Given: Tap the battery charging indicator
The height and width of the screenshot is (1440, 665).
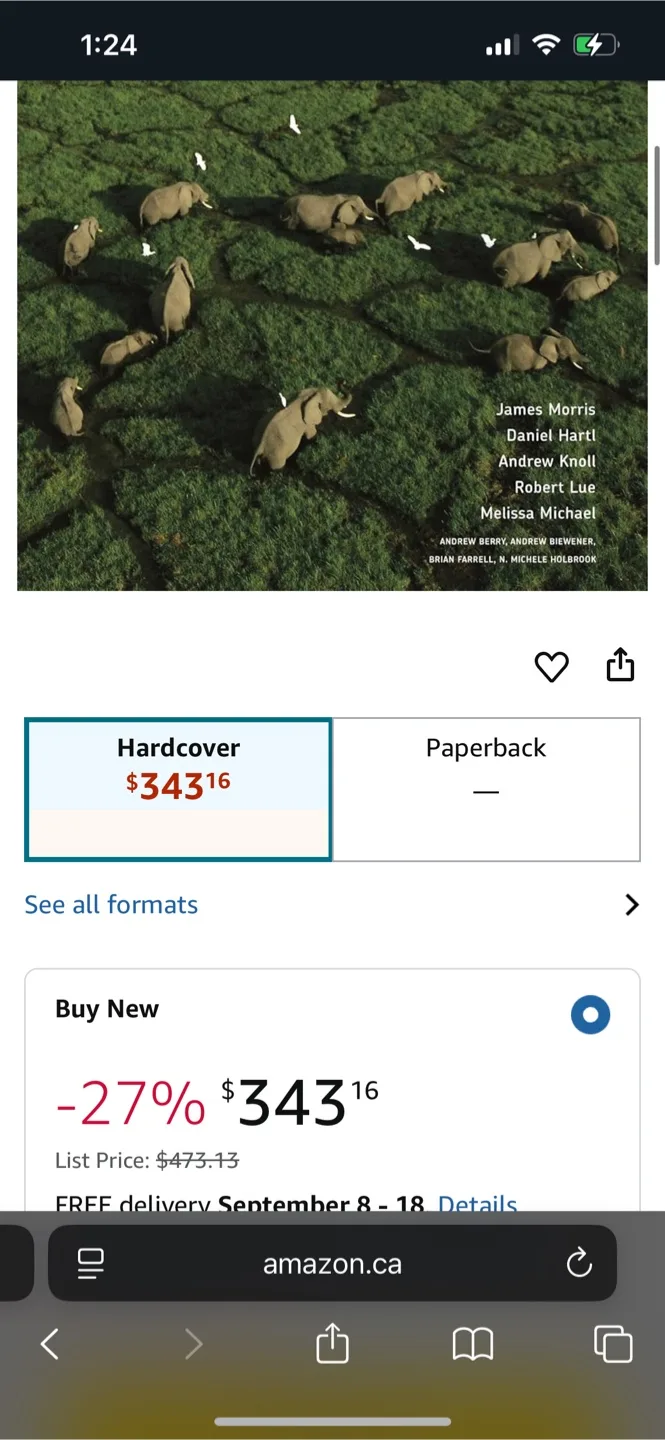Looking at the screenshot, I should (x=596, y=45).
